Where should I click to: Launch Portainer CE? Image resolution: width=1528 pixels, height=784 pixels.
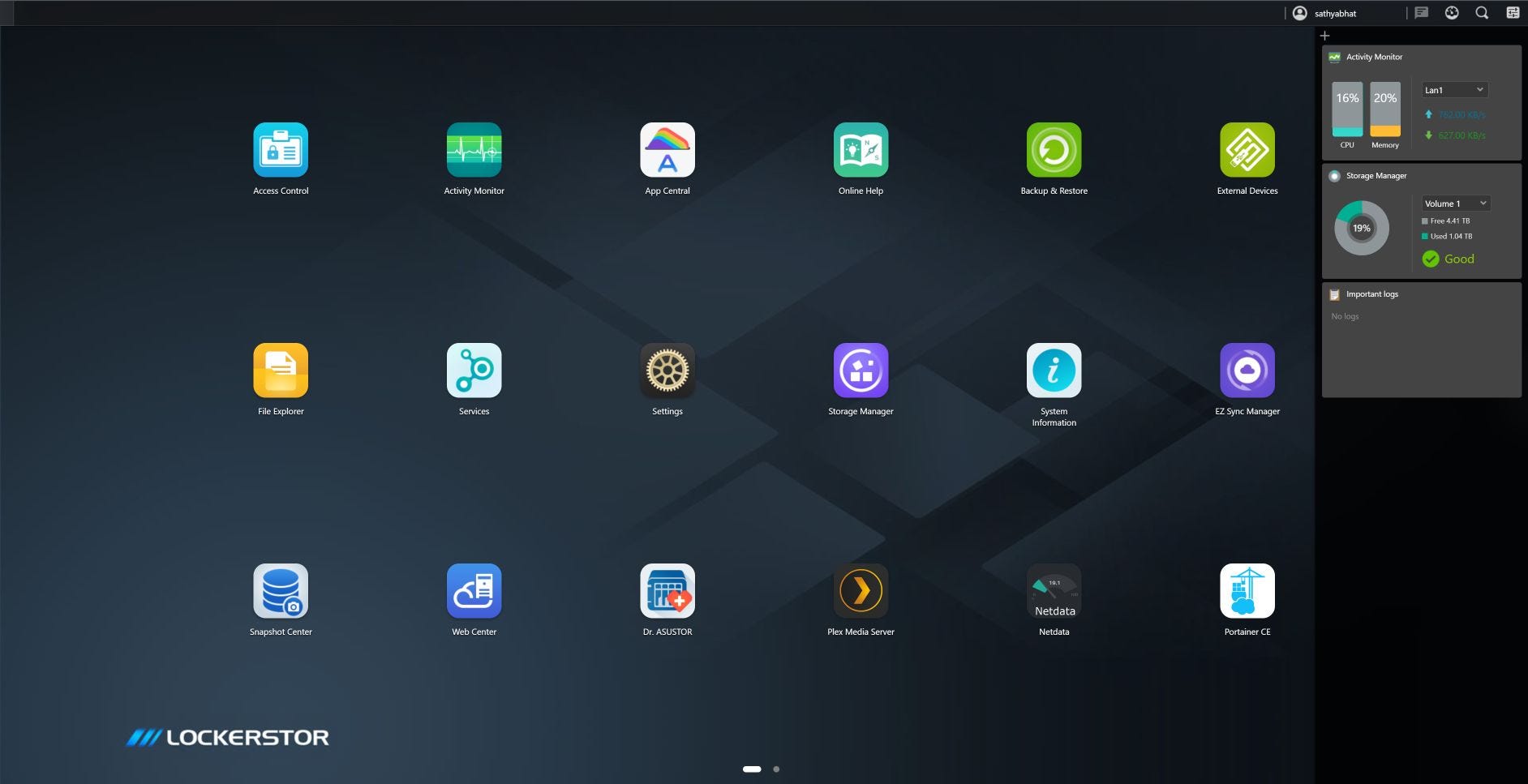pos(1247,591)
